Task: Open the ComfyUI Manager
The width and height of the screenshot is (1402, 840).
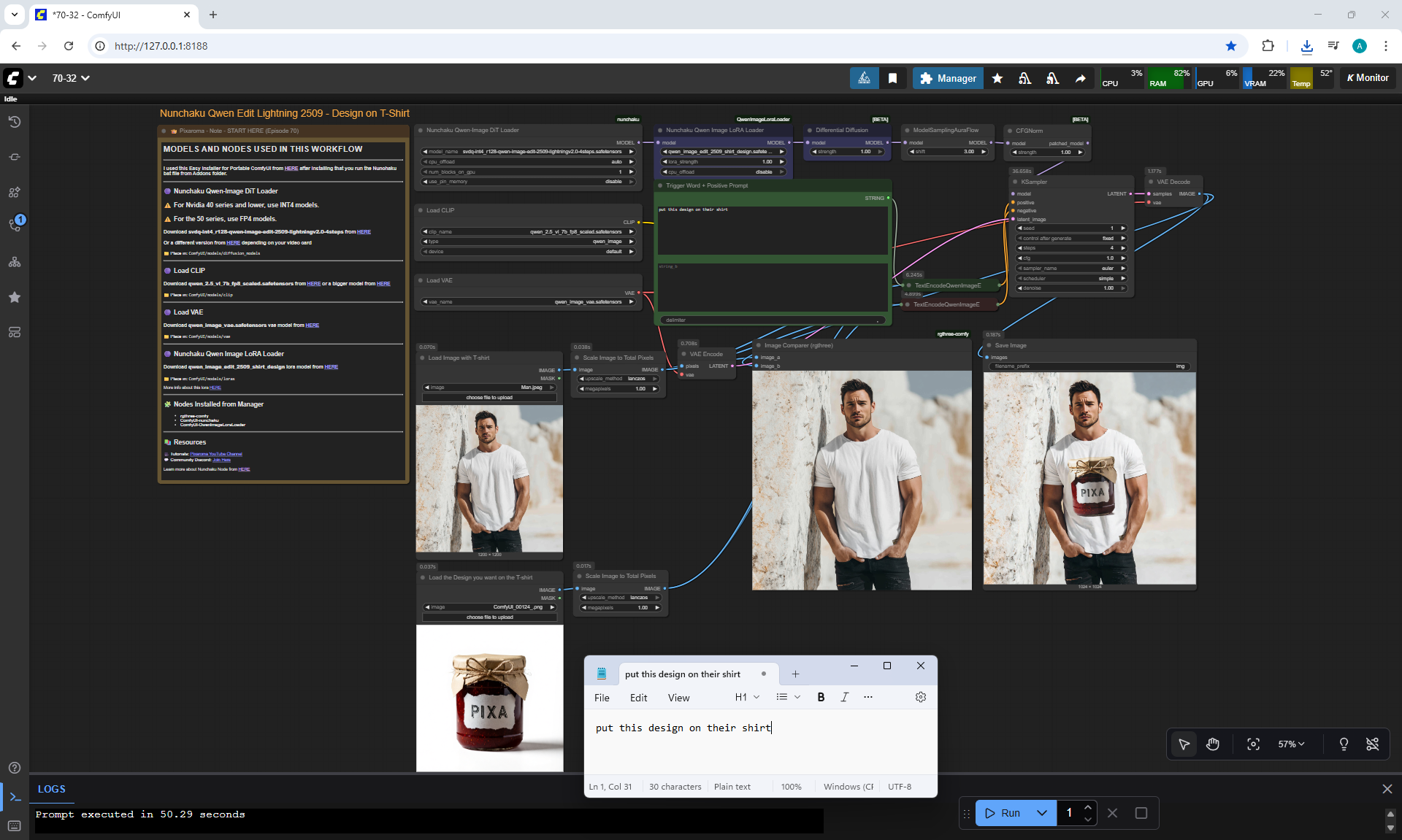Action: pos(948,78)
